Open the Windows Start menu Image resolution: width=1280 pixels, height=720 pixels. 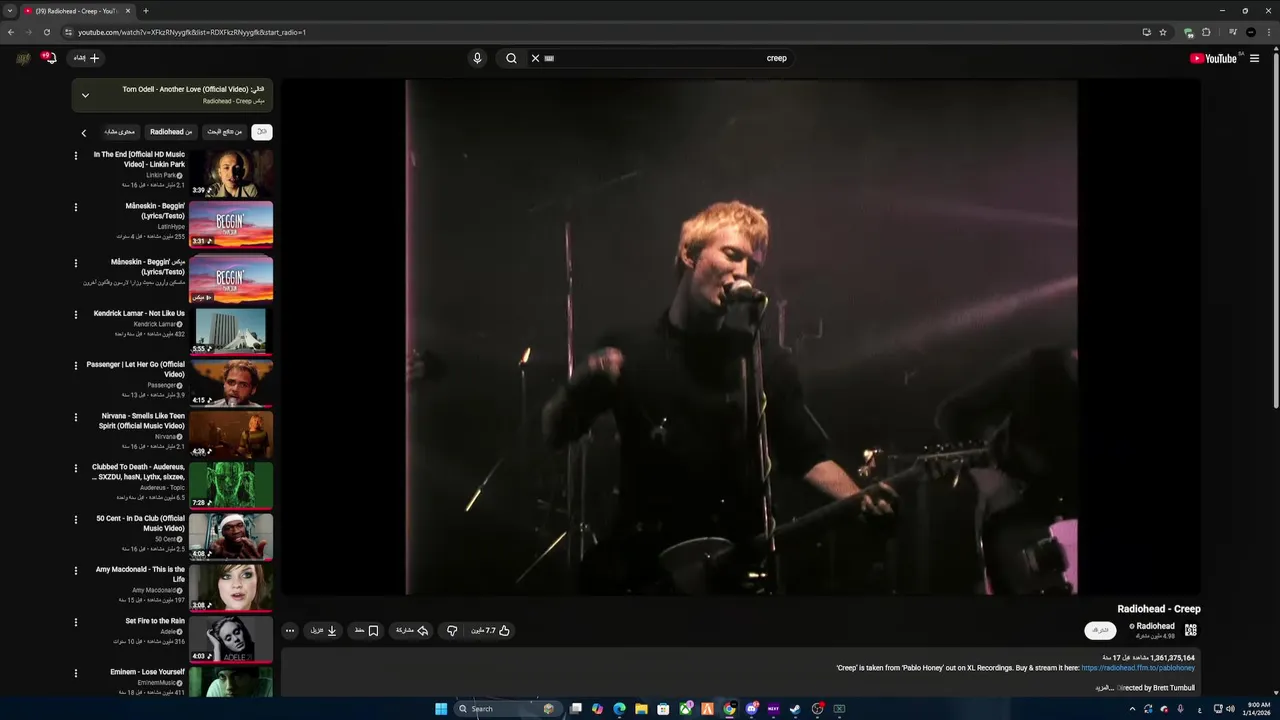(441, 709)
